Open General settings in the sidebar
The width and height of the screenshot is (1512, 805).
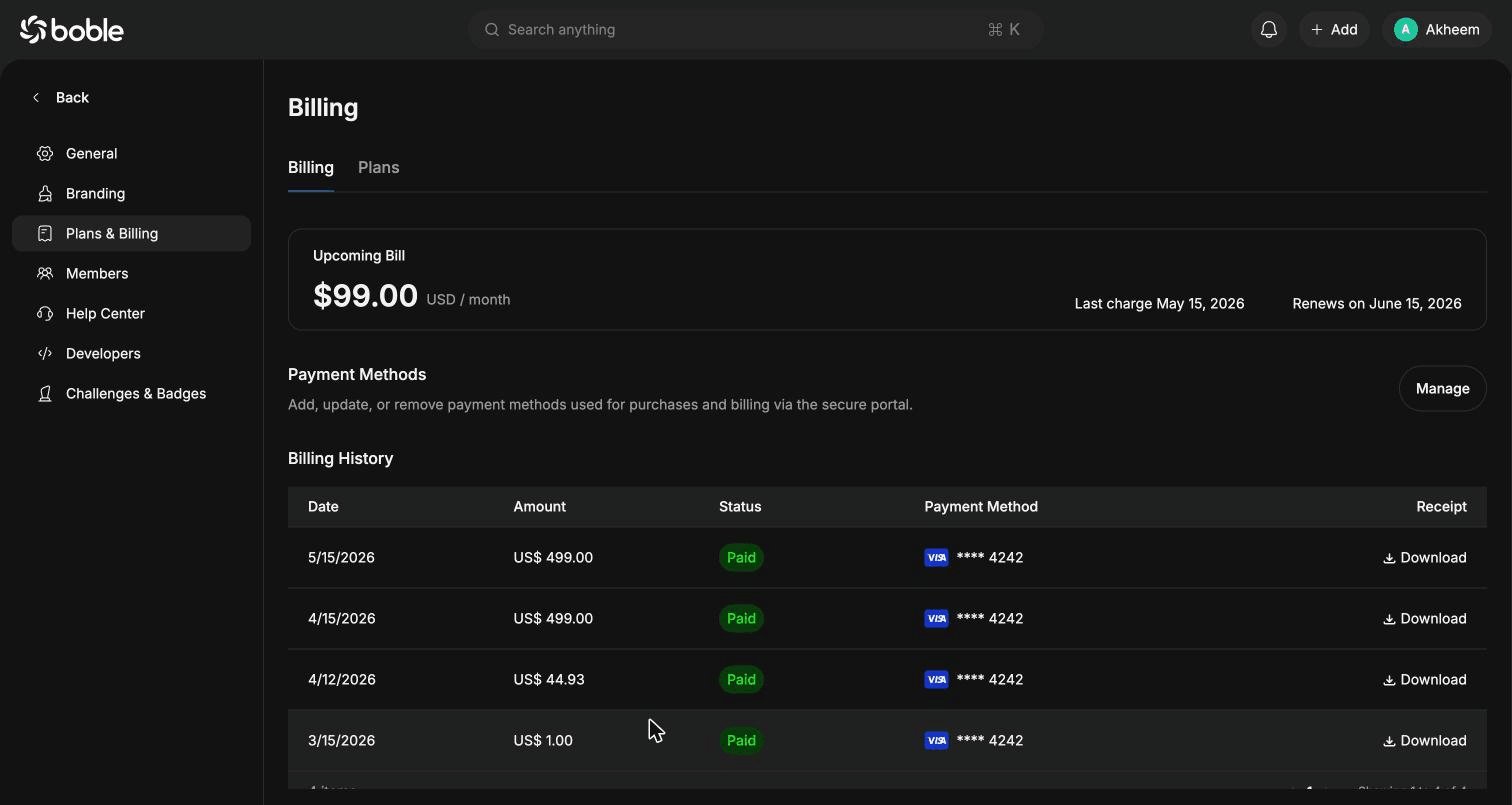click(131, 153)
